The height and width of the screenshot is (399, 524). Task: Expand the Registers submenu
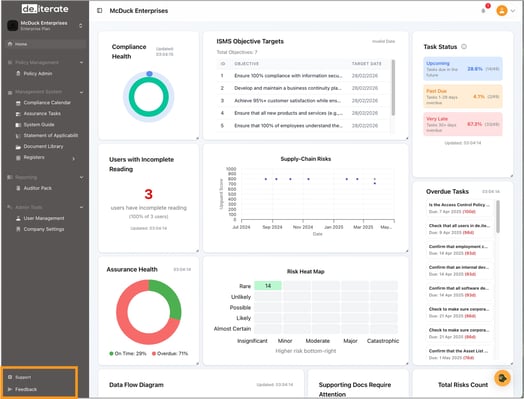click(74, 158)
